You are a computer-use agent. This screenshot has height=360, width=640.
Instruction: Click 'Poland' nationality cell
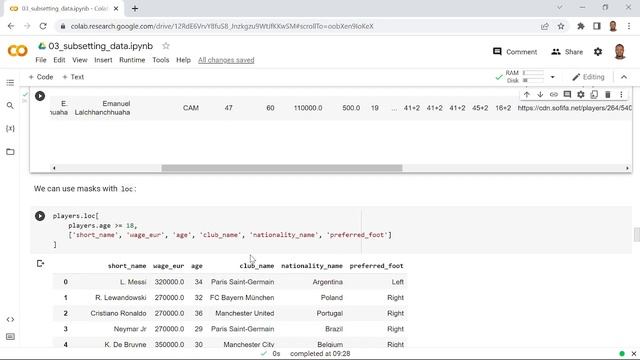pyautogui.click(x=331, y=298)
